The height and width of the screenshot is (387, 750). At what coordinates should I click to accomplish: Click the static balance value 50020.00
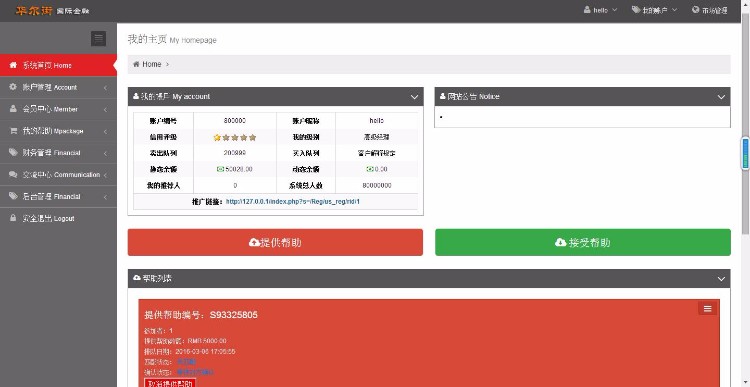tap(235, 169)
